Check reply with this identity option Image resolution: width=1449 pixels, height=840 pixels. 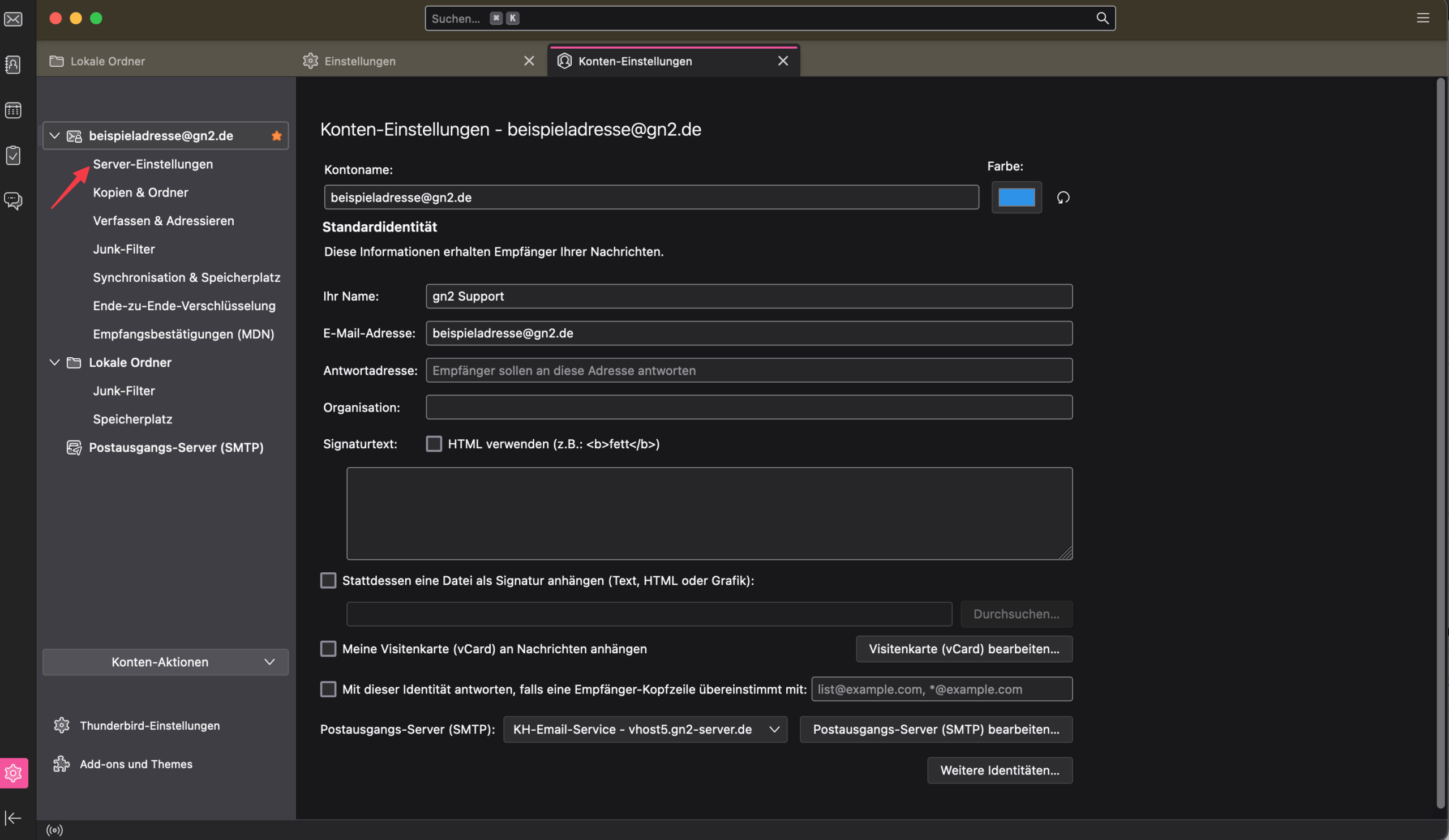point(328,689)
